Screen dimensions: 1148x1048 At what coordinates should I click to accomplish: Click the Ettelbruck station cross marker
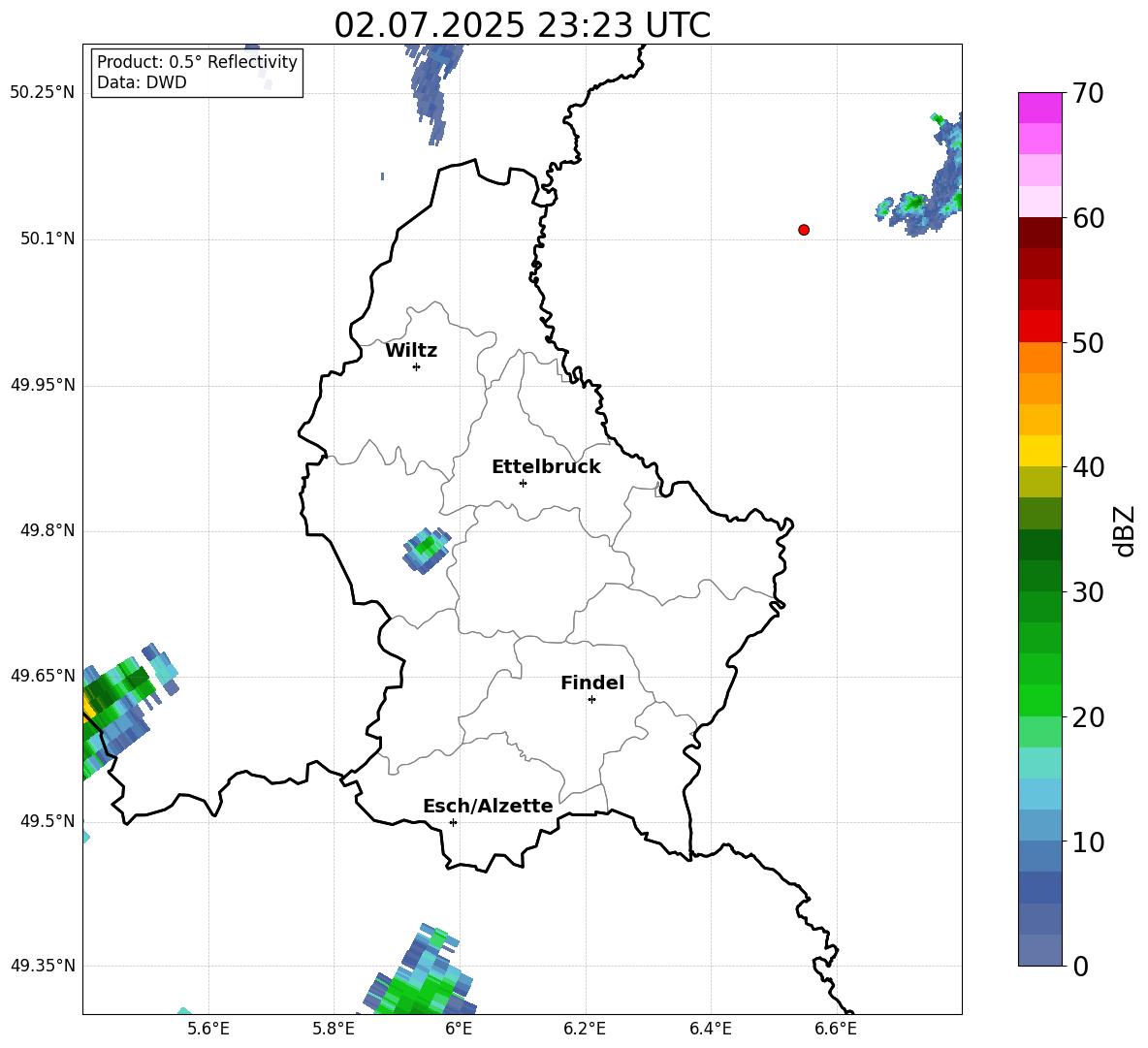point(523,483)
